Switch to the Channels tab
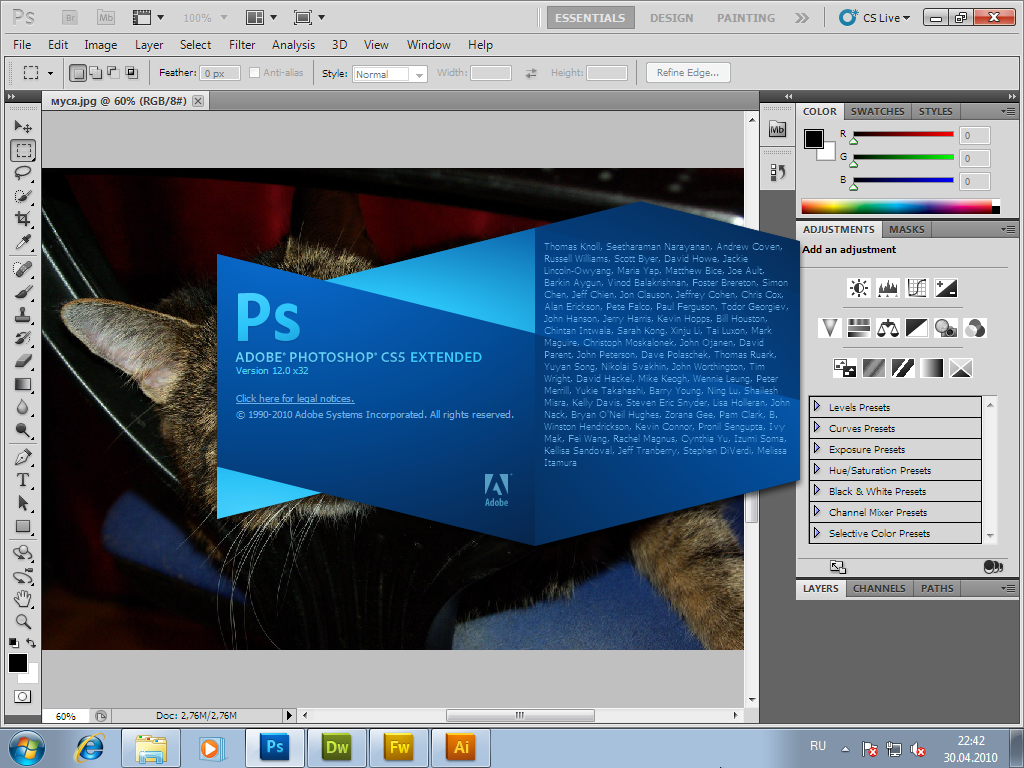Image resolution: width=1024 pixels, height=768 pixels. point(878,588)
